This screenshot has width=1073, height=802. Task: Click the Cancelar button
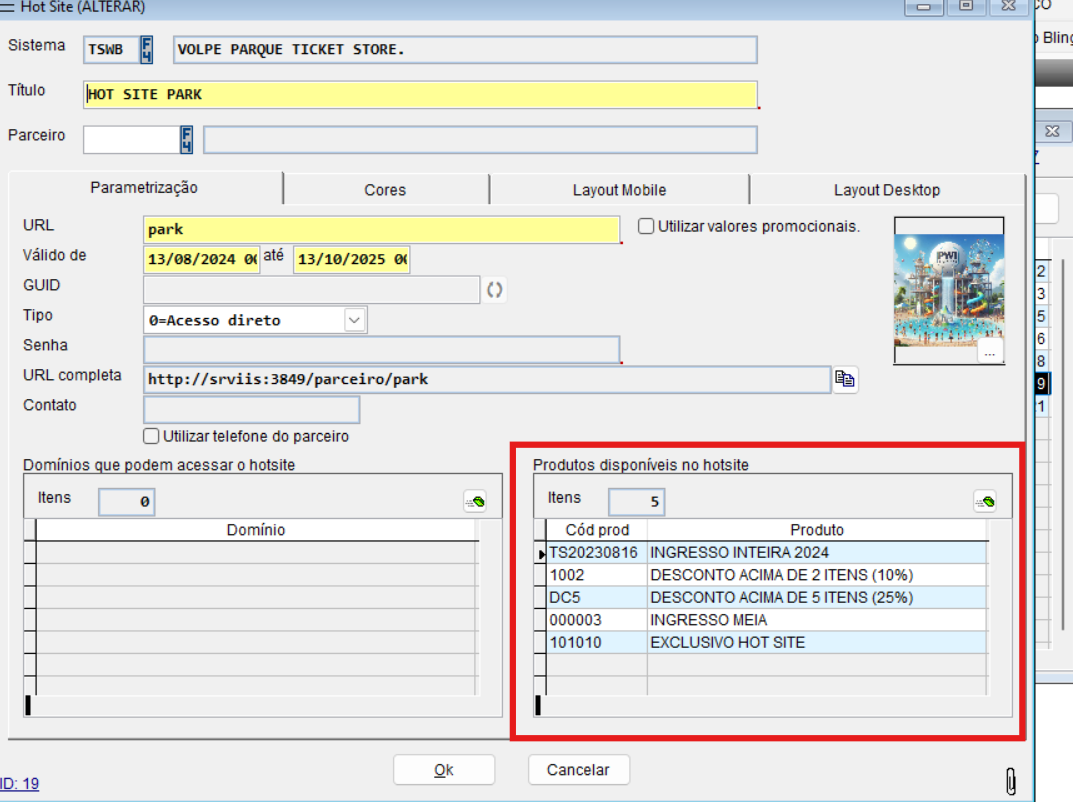coord(578,770)
